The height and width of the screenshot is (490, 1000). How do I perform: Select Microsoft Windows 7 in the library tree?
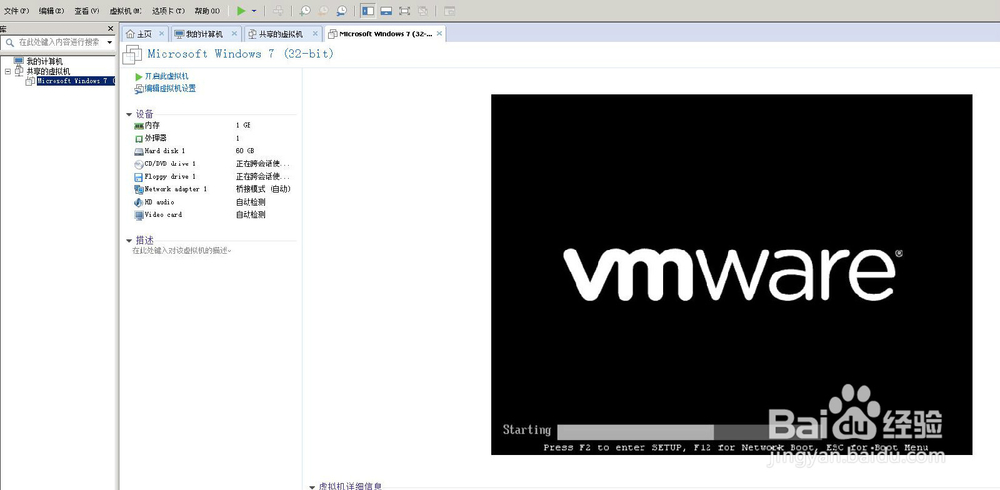75,81
